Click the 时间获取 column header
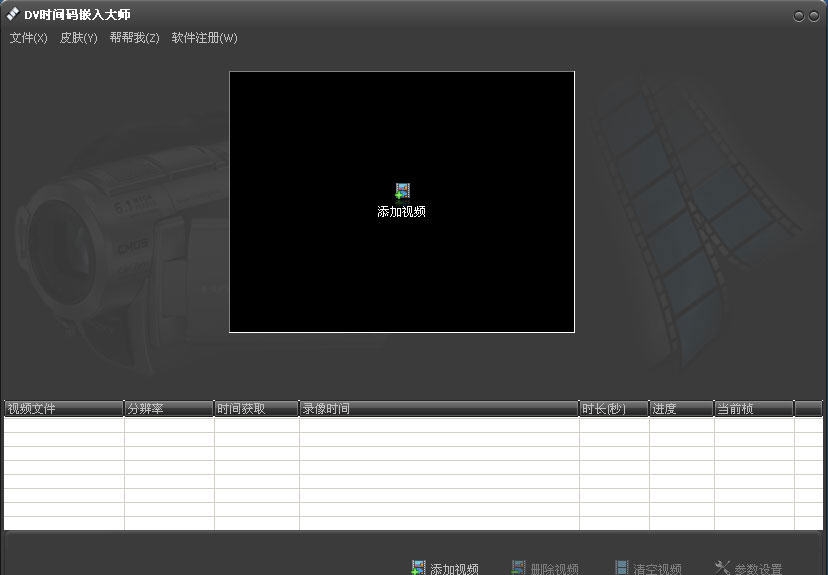828x575 pixels. (x=257, y=409)
